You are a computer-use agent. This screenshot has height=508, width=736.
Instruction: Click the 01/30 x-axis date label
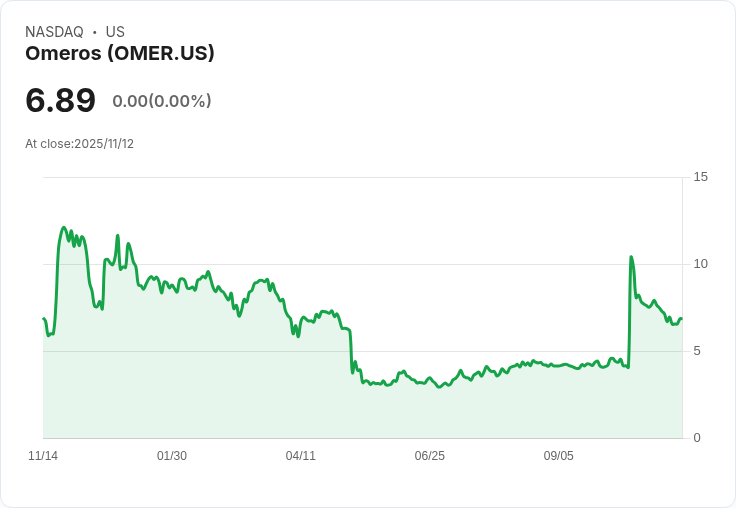click(x=172, y=455)
